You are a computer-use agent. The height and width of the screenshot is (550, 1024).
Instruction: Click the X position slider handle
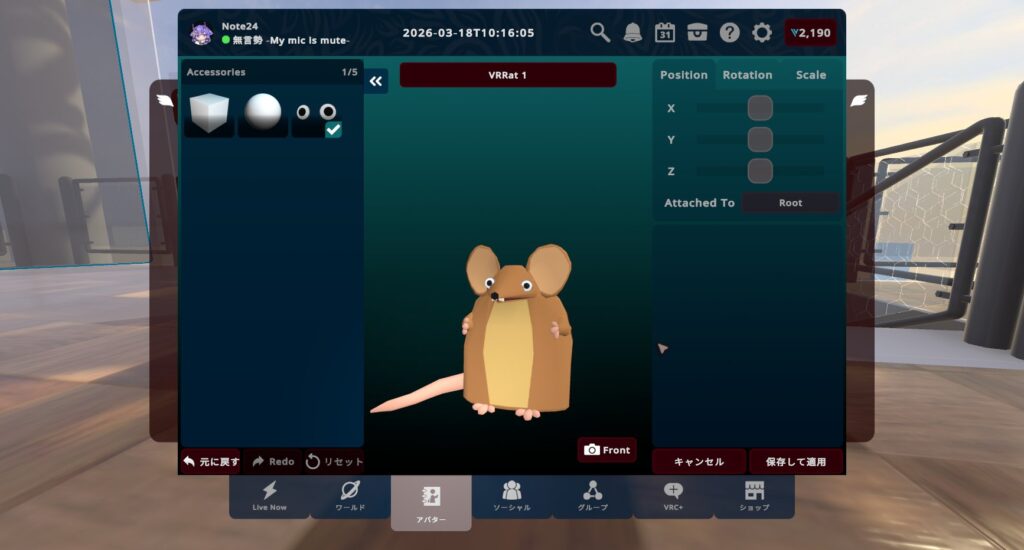coord(760,108)
